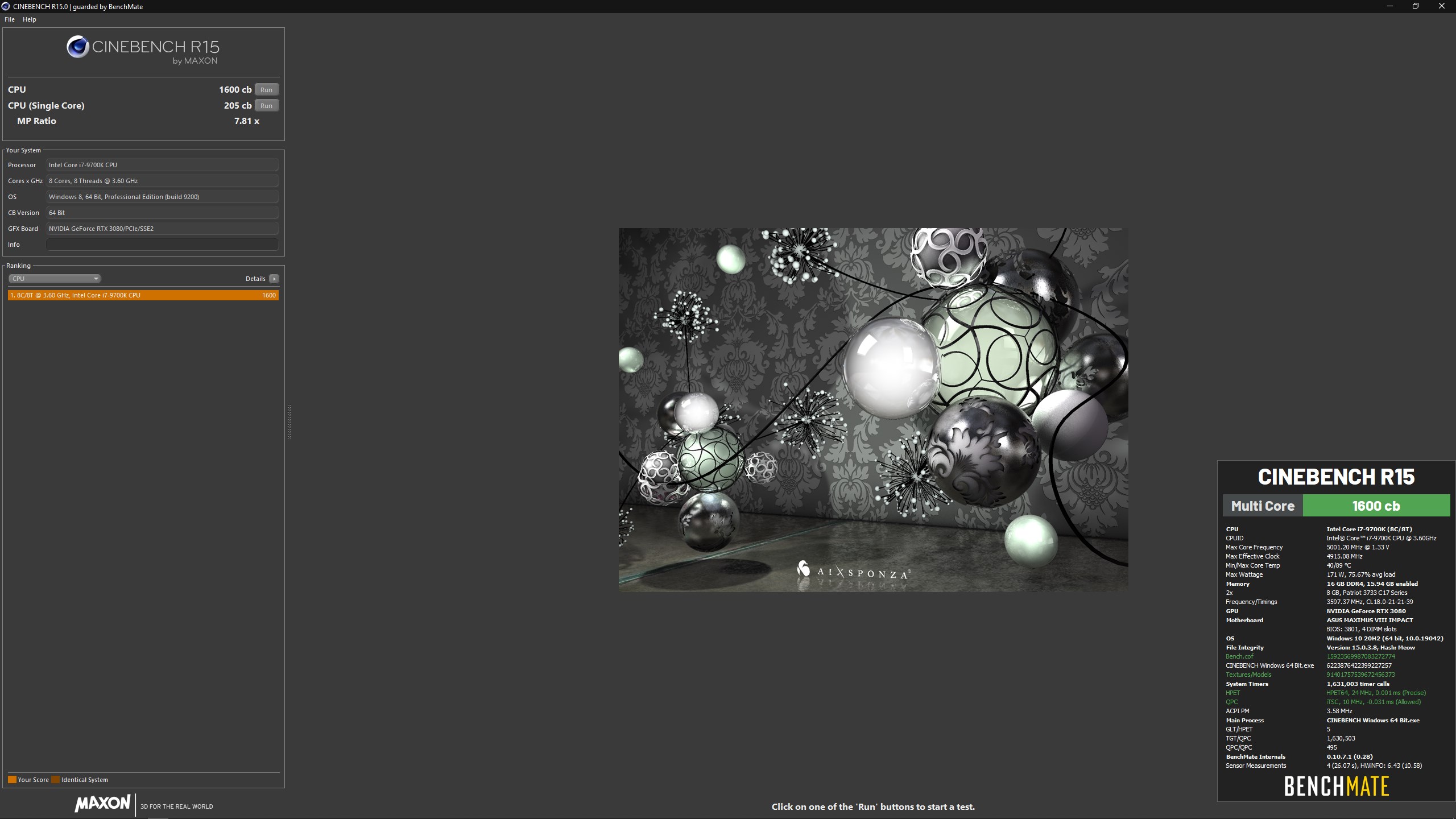This screenshot has height=819, width=1456.
Task: Minimize the Cinebench window
Action: click(1389, 6)
